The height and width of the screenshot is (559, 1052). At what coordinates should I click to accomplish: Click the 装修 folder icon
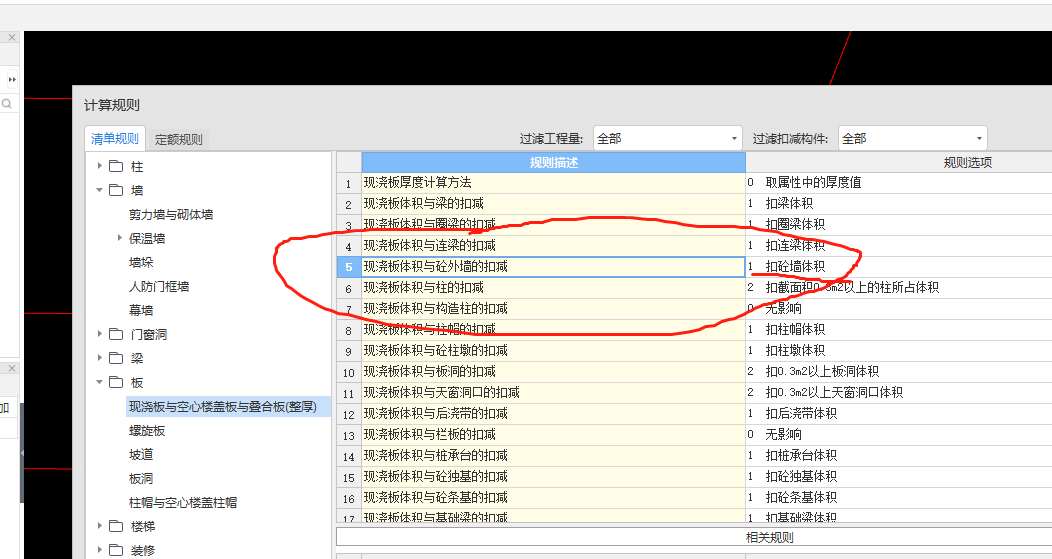pyautogui.click(x=116, y=550)
